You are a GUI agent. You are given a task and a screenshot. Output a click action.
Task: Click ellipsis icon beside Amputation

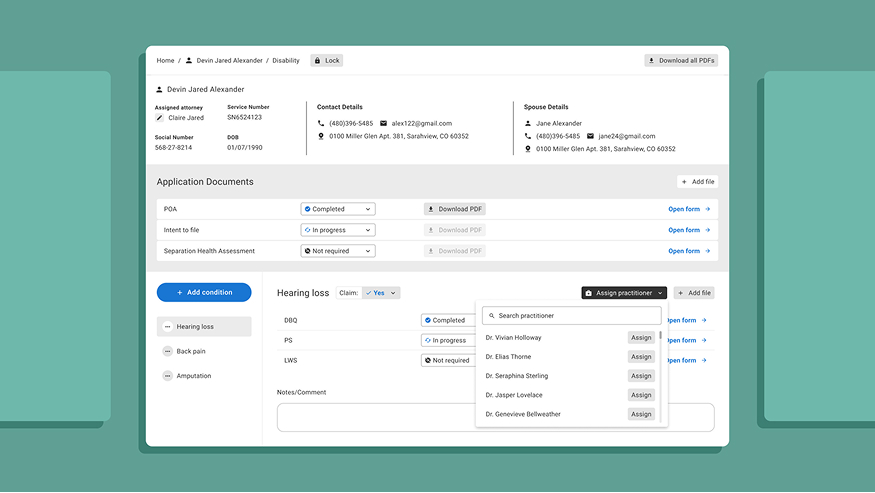pos(167,376)
